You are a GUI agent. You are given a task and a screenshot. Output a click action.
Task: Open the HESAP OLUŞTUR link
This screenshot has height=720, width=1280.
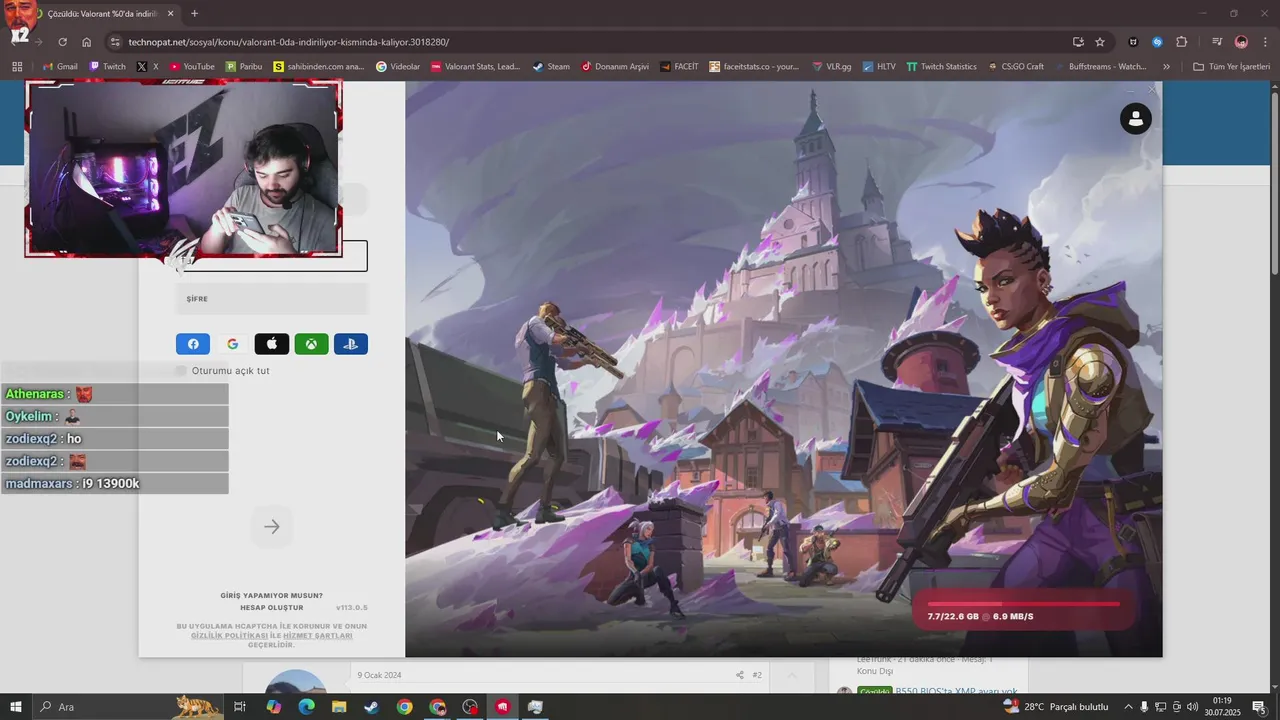271,608
